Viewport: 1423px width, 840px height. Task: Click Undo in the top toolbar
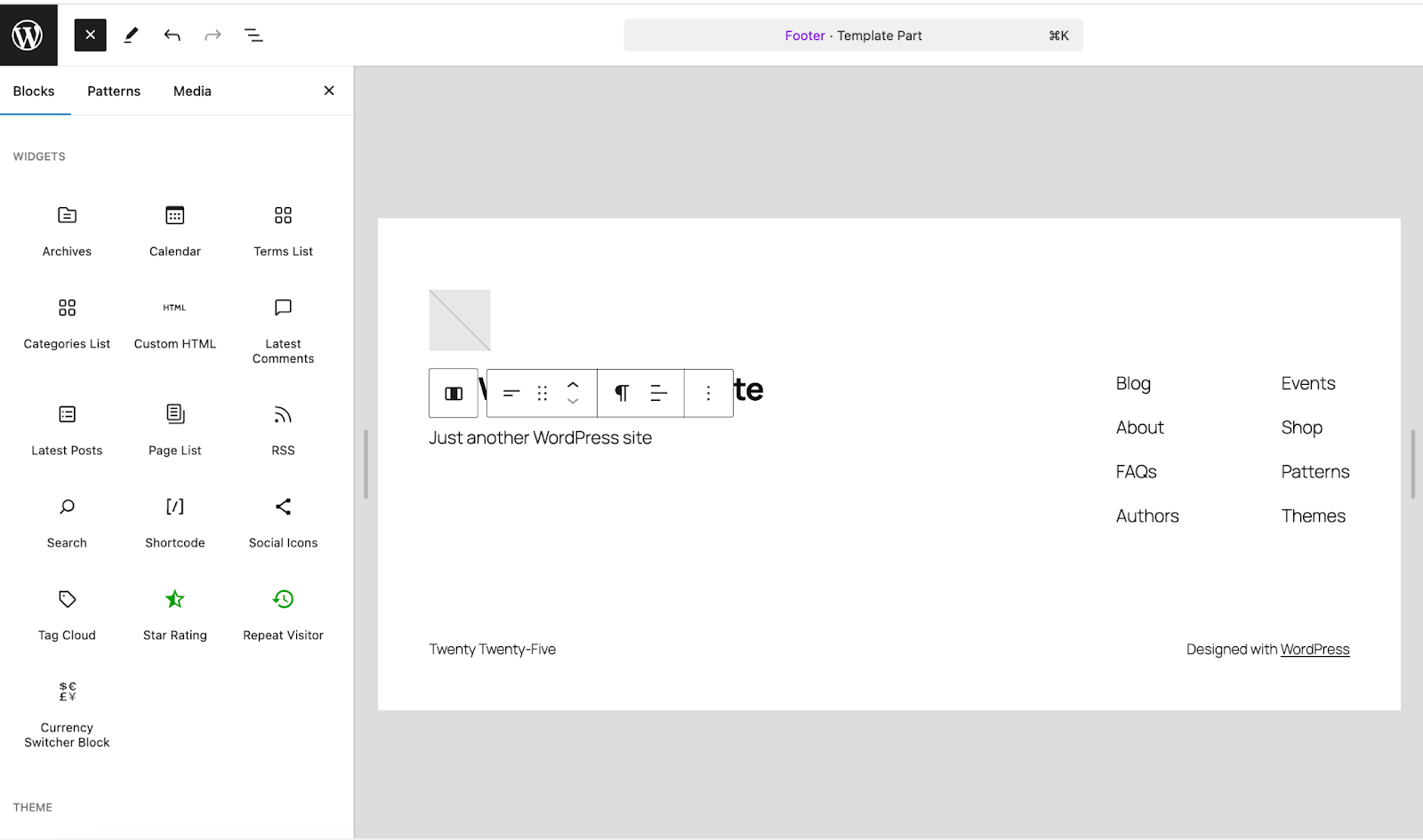(172, 35)
